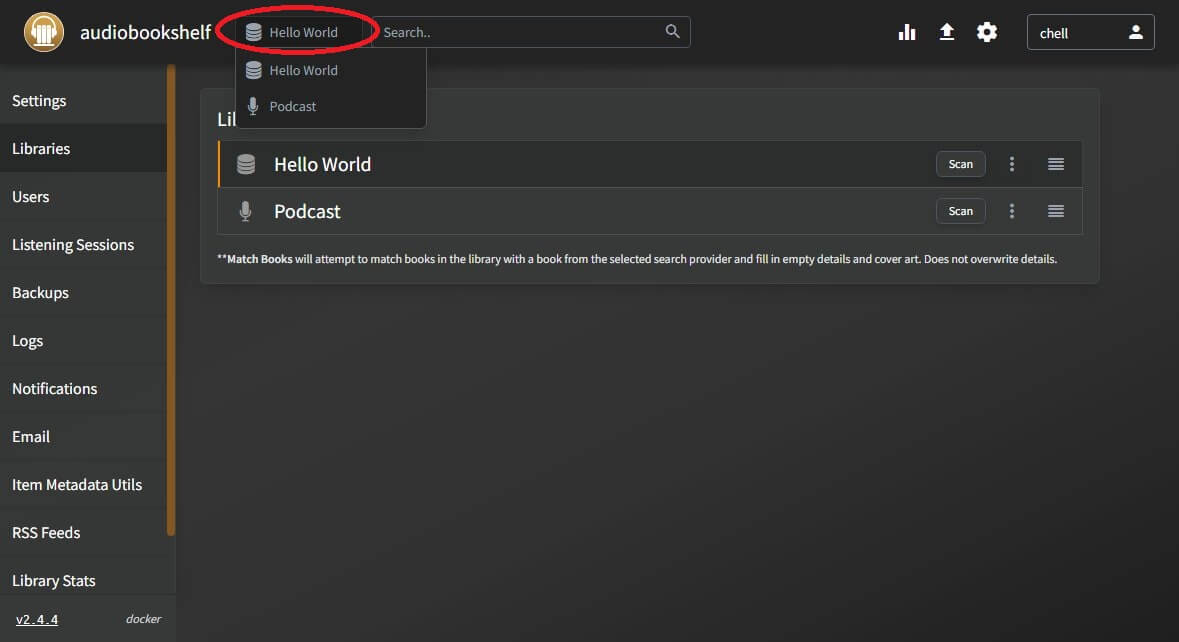This screenshot has height=642, width=1179.
Task: Click the audiobookshelf logo icon
Action: coord(44,32)
